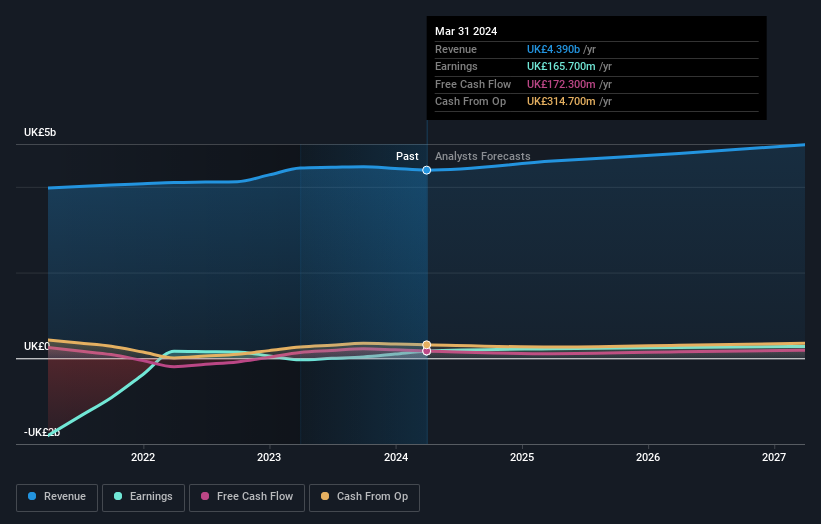
Task: Click the UK£172.300m free cash flow value
Action: pyautogui.click(x=561, y=84)
